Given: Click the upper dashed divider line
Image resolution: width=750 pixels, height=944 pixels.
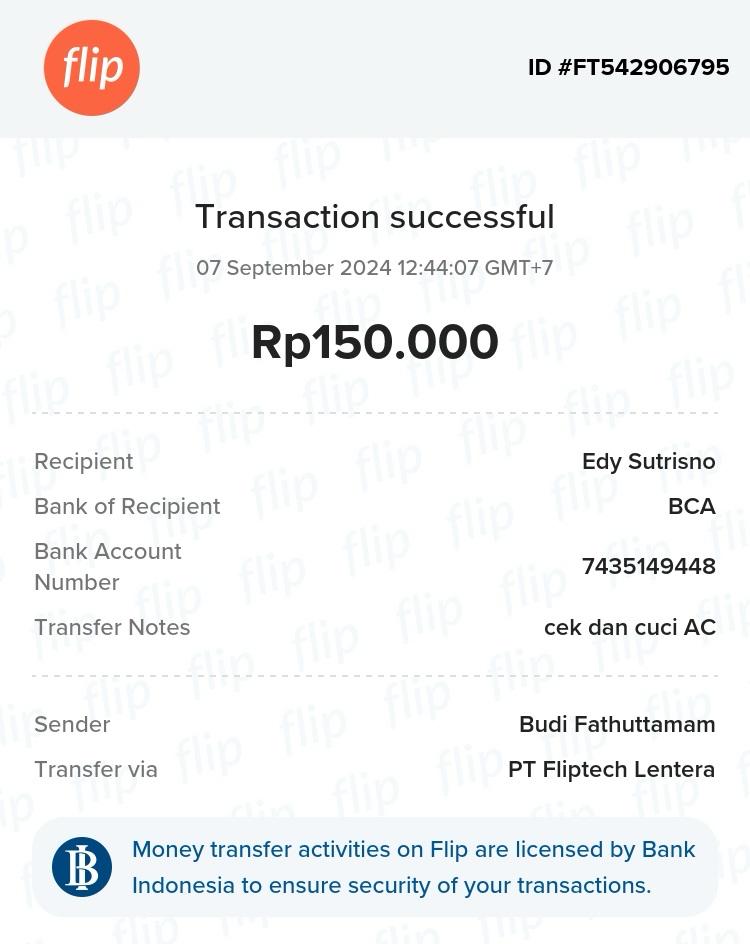Looking at the screenshot, I should click(374, 412).
